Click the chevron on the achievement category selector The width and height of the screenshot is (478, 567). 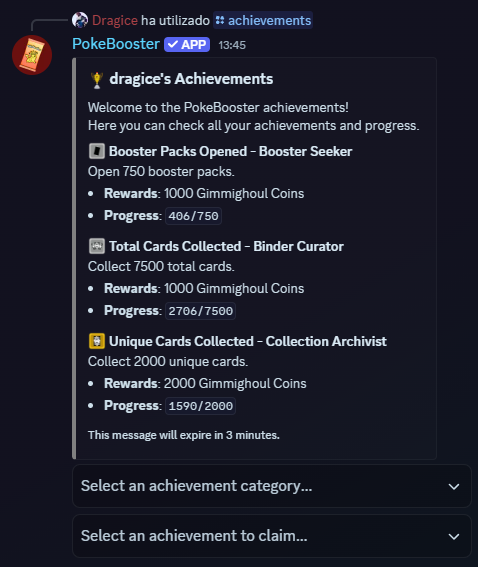pos(454,487)
